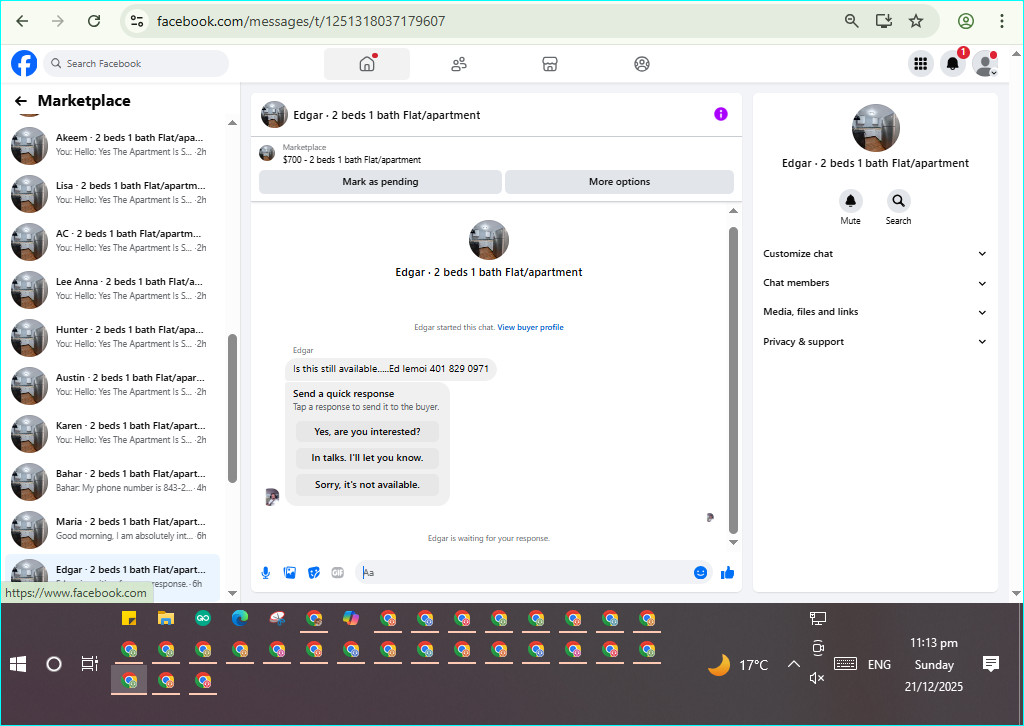Click the Facebook logo

pyautogui.click(x=24, y=63)
